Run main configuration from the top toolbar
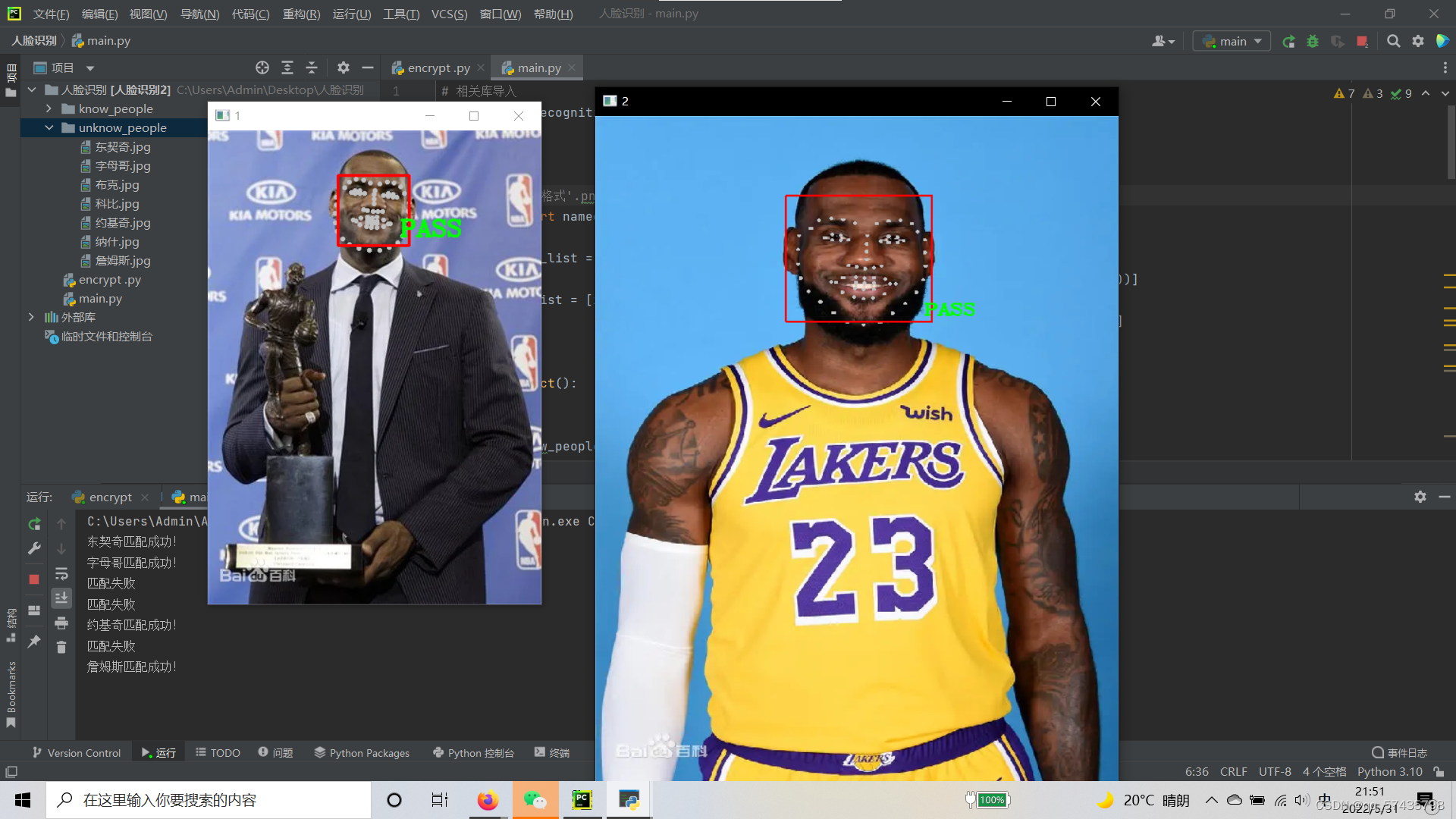The height and width of the screenshot is (819, 1456). point(1288,41)
